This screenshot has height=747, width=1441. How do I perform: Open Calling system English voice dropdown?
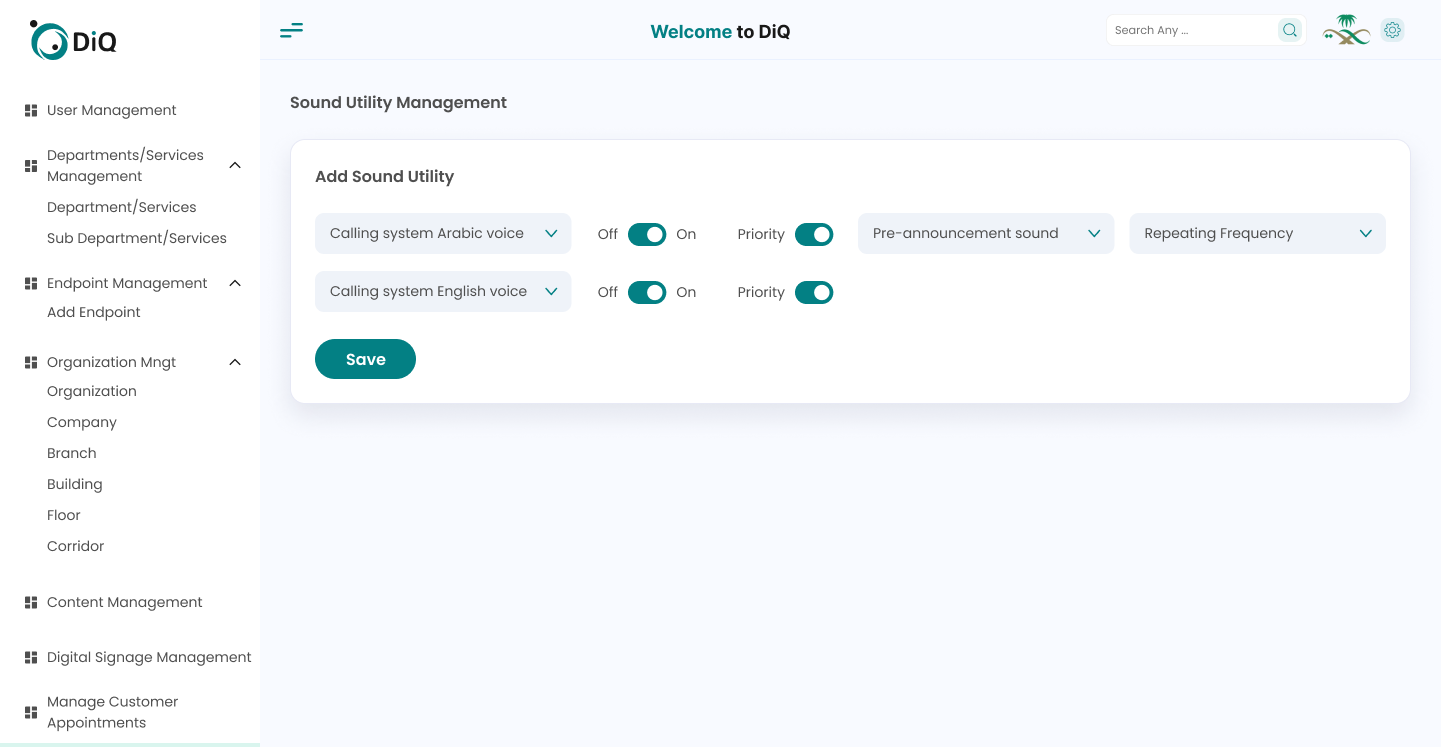pos(443,291)
